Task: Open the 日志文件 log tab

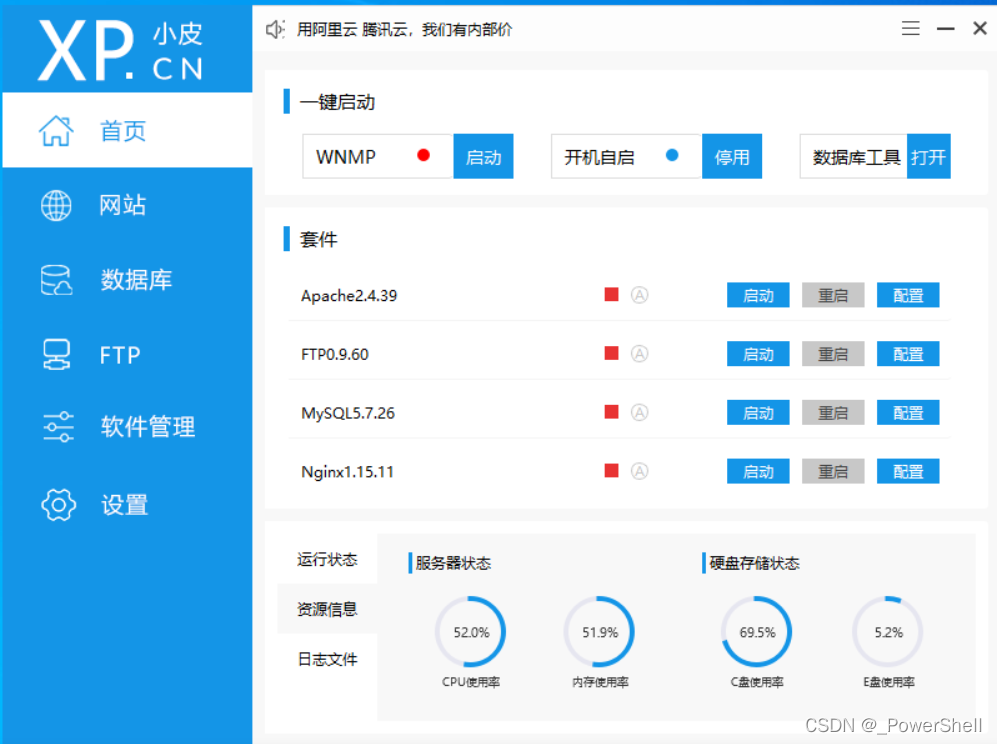Action: click(325, 659)
